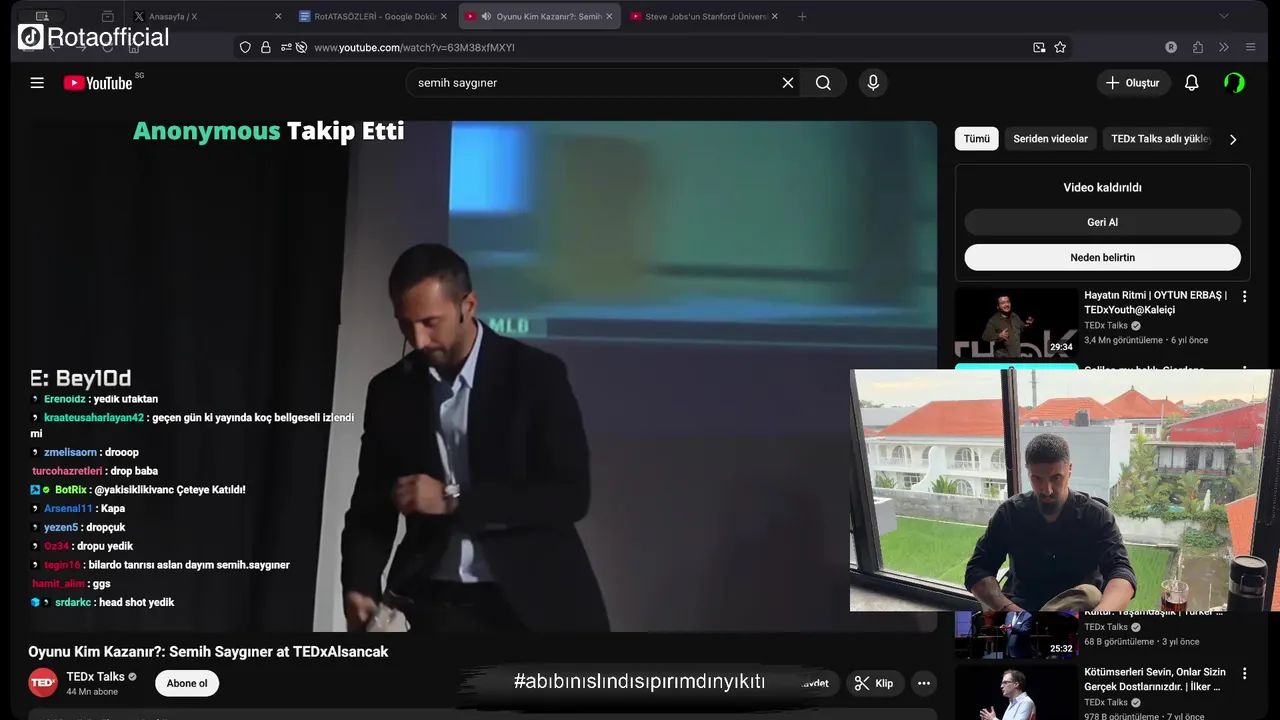Create content with Oluştur button
1280x720 pixels.
point(1133,83)
